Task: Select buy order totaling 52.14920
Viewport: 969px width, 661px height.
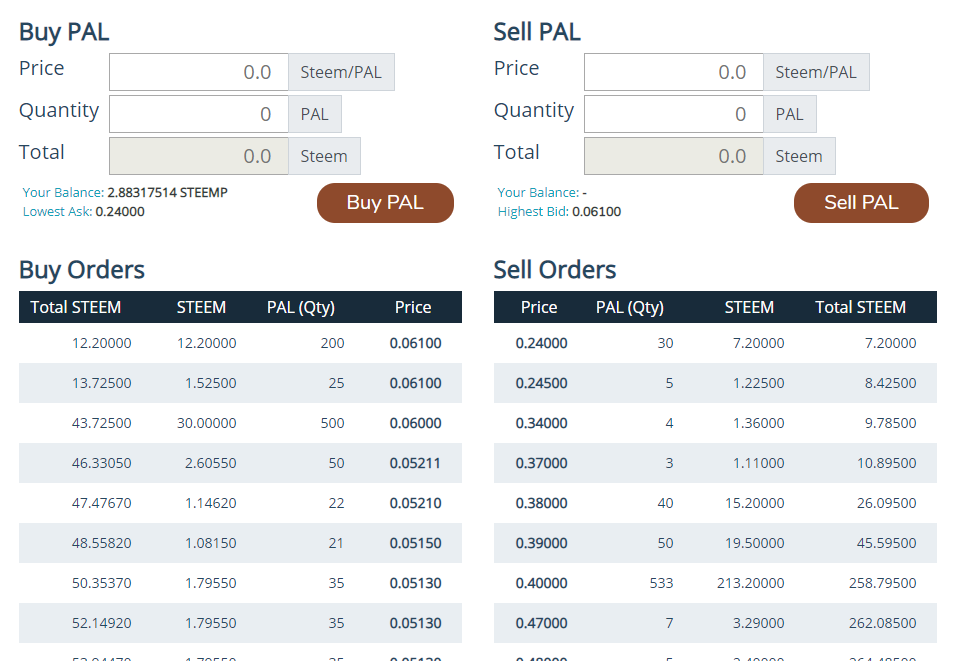Action: (x=240, y=623)
